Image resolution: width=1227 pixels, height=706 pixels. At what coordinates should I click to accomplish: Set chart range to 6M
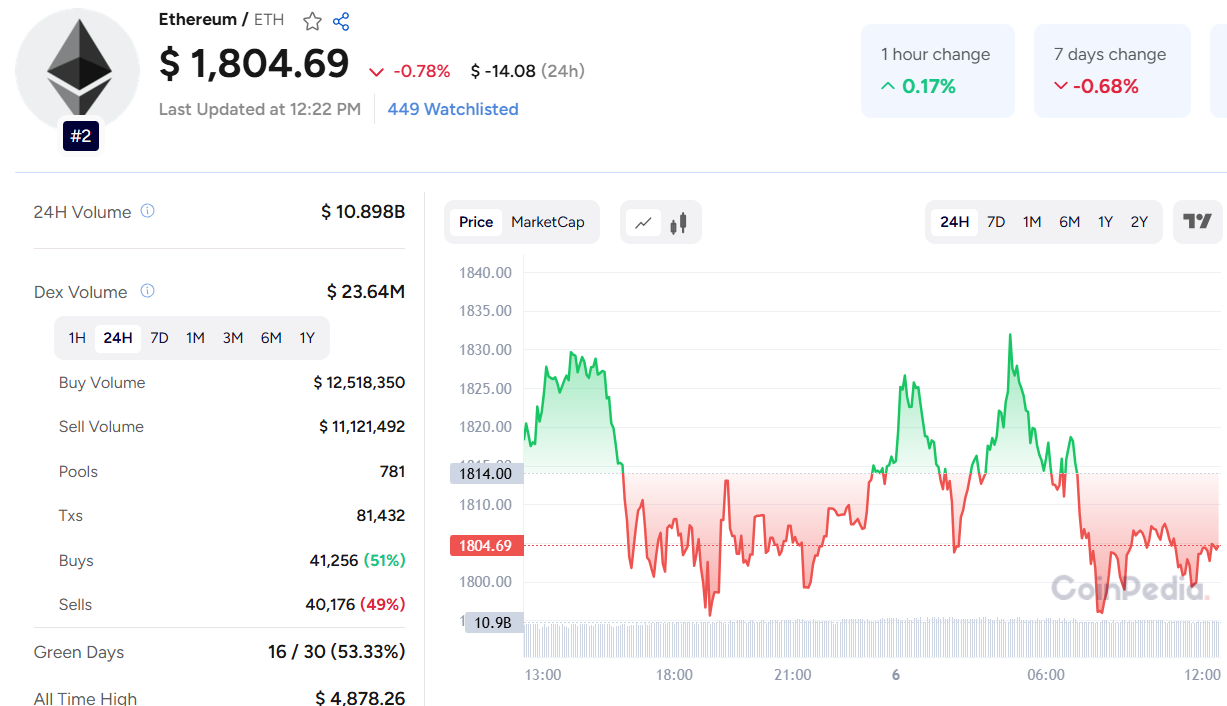[x=1070, y=222]
